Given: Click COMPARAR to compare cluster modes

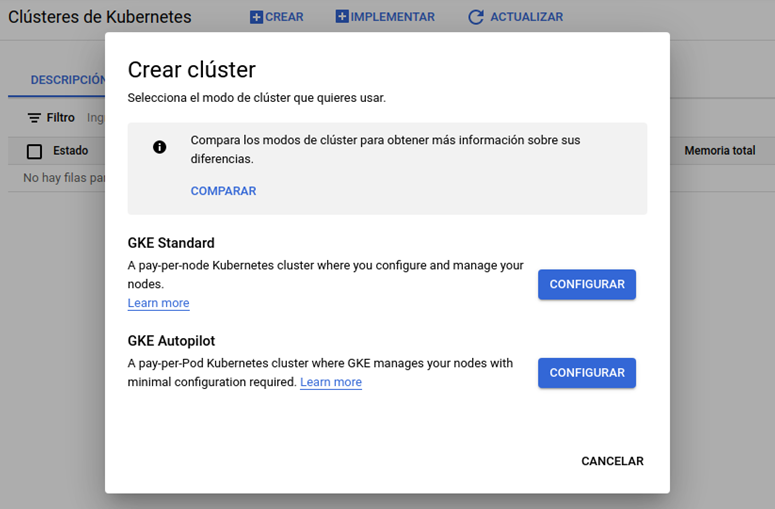Looking at the screenshot, I should [x=223, y=191].
